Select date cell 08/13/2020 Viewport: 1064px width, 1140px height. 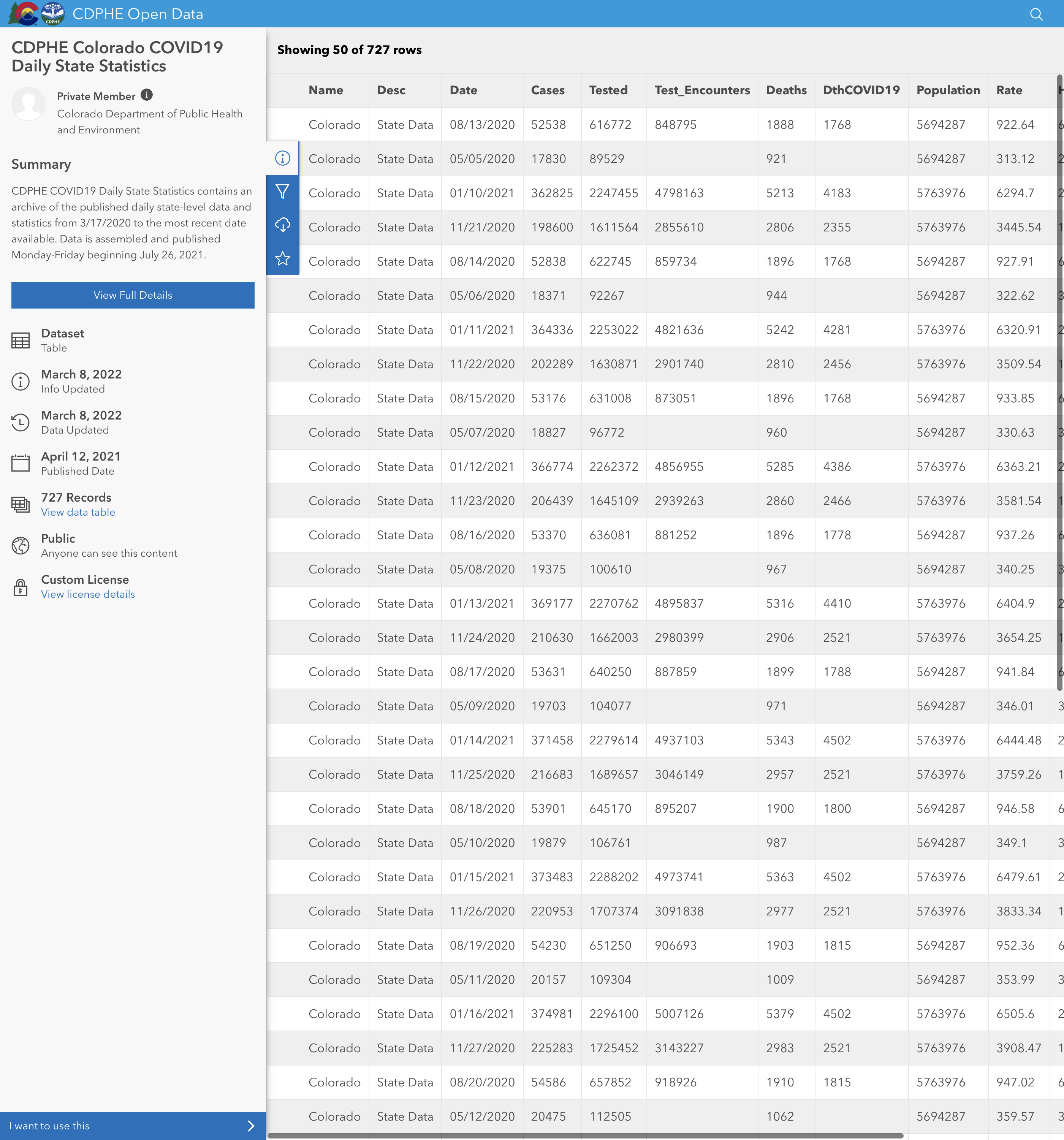482,124
